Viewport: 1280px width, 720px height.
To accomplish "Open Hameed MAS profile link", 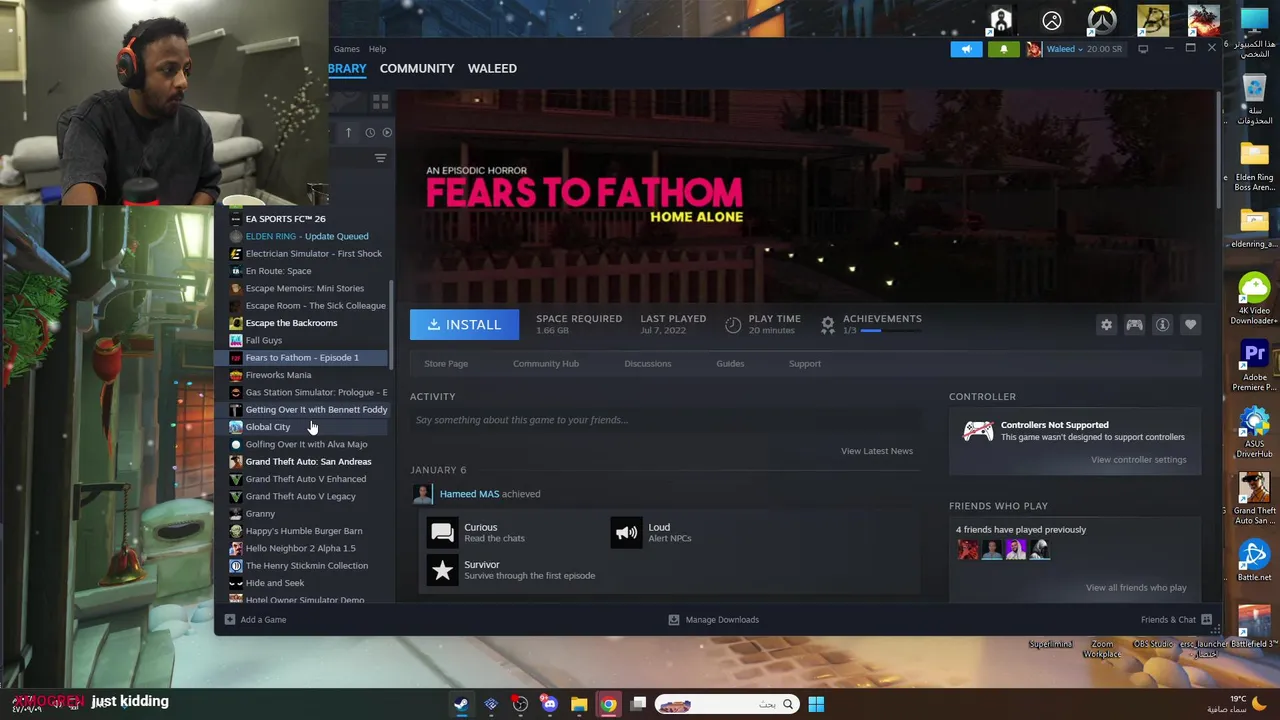I will (469, 494).
